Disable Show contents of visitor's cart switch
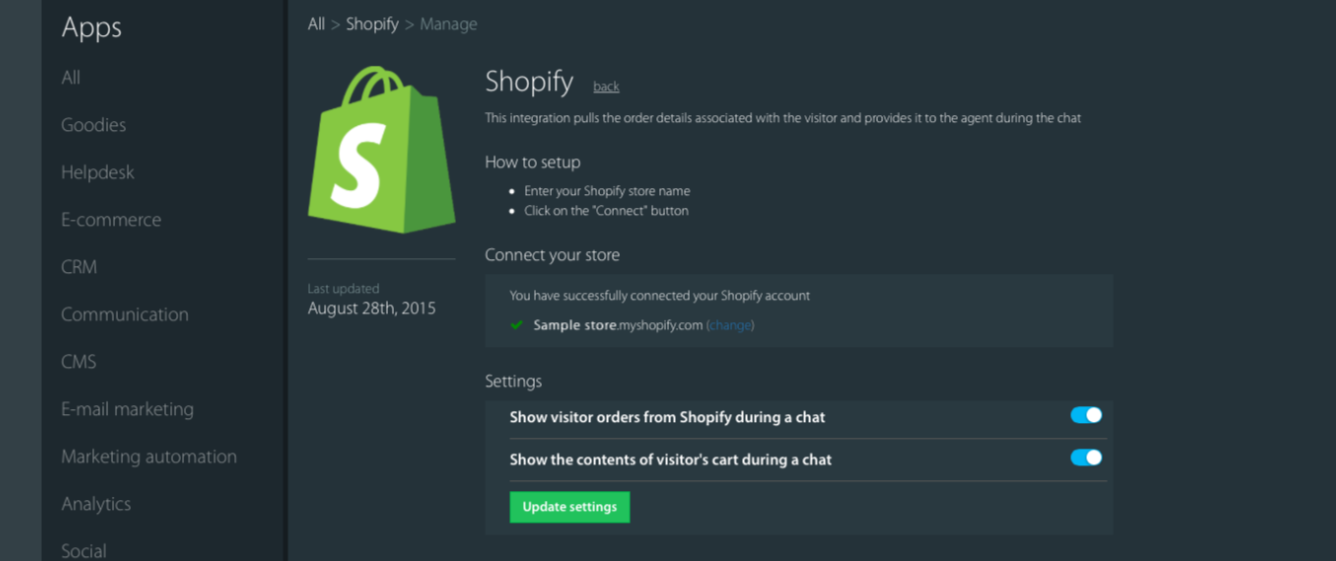 [x=1086, y=457]
